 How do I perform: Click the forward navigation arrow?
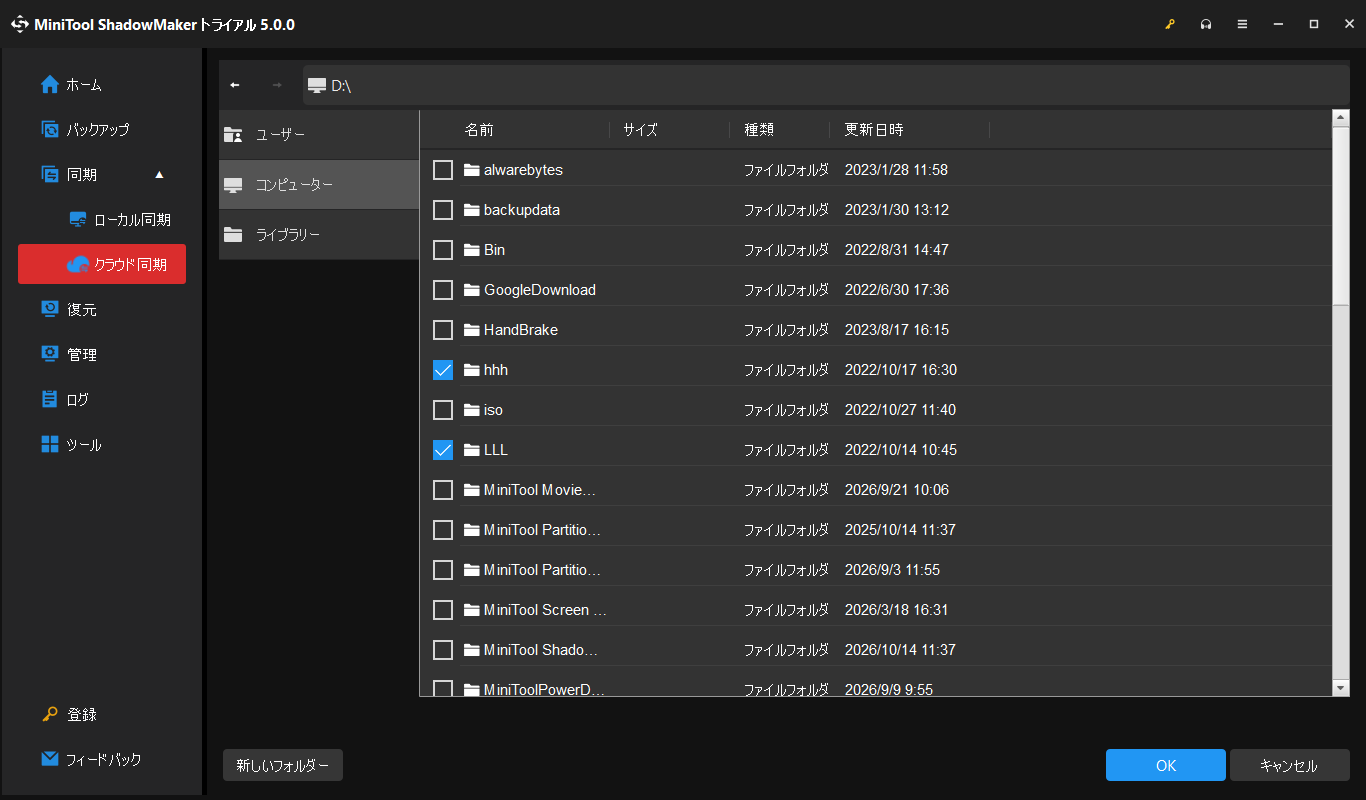point(277,85)
